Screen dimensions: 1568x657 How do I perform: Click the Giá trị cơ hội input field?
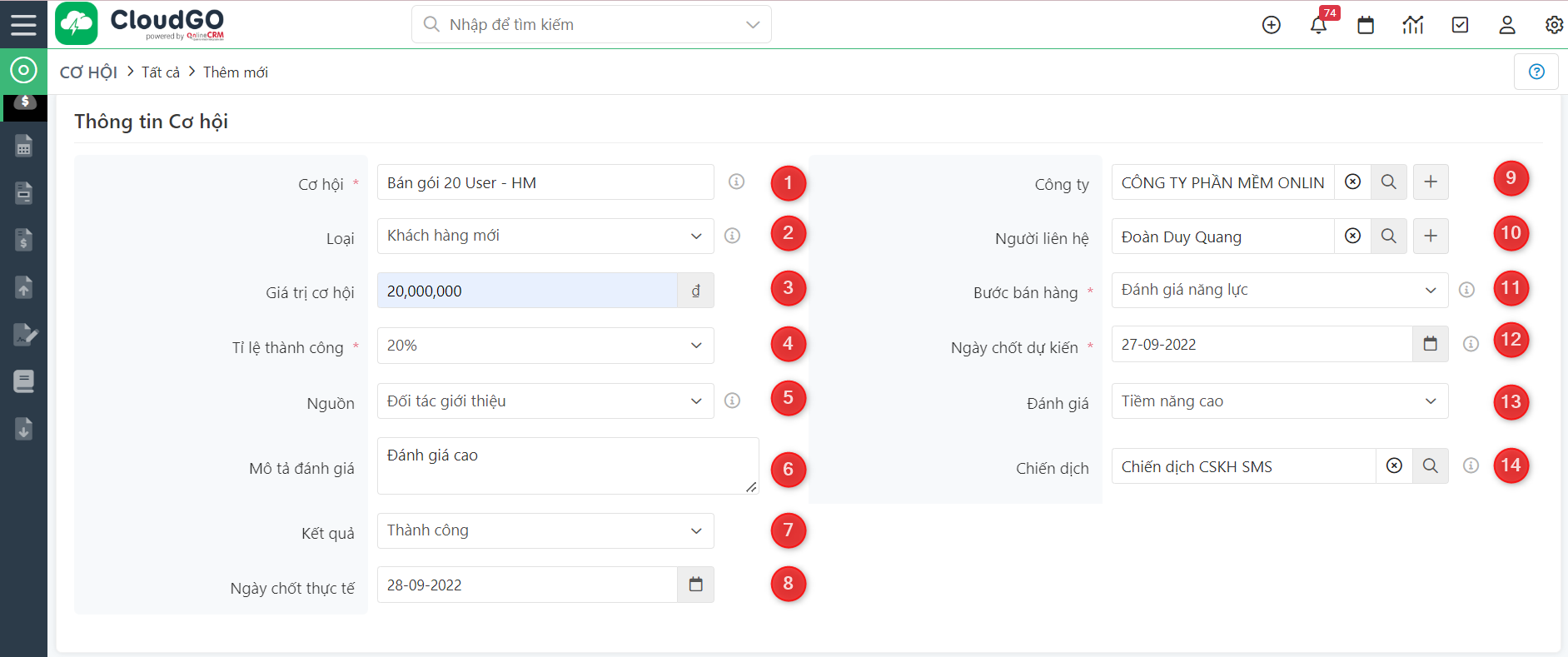coord(527,291)
